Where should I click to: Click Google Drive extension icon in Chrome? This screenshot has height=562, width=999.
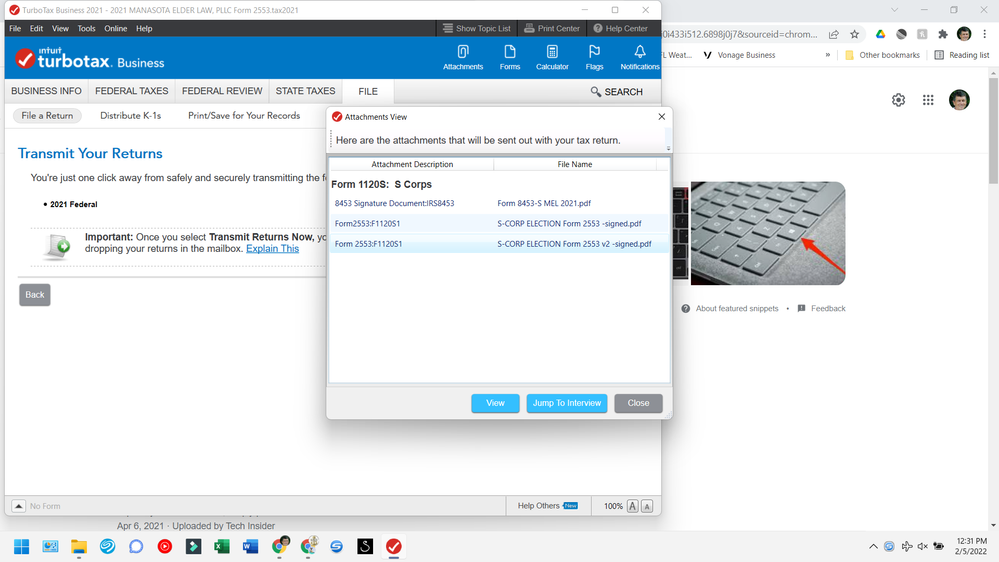(x=880, y=34)
